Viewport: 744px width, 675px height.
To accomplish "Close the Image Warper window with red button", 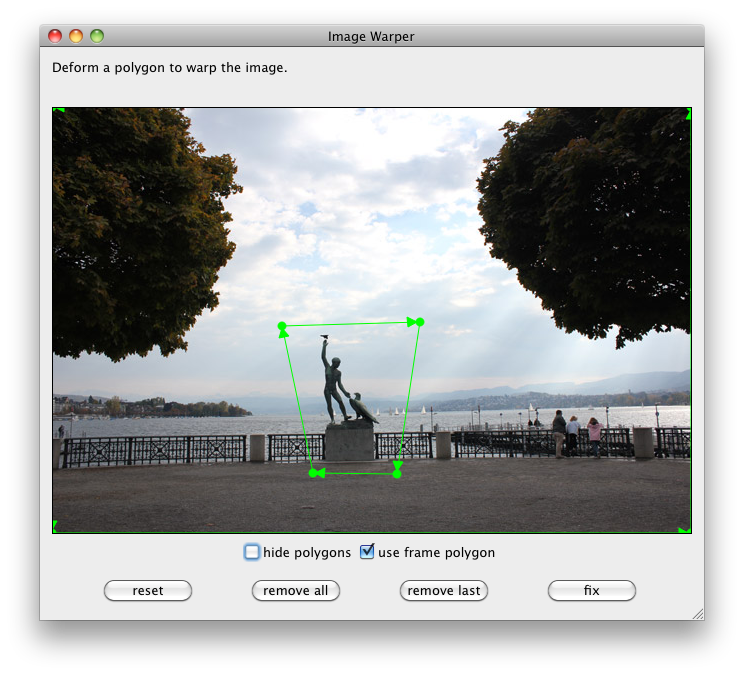I will (x=55, y=36).
